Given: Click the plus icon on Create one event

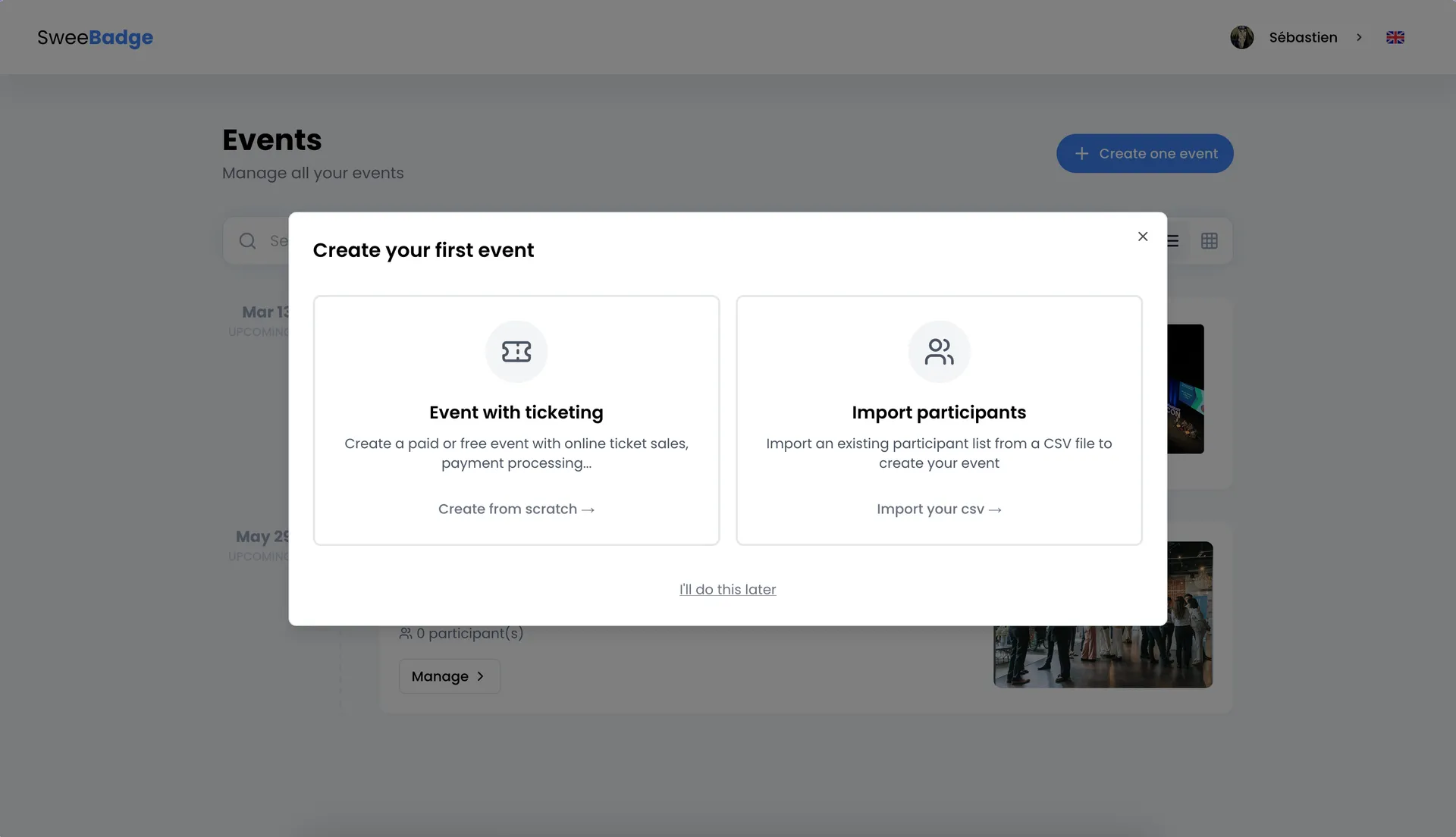Looking at the screenshot, I should 1081,153.
